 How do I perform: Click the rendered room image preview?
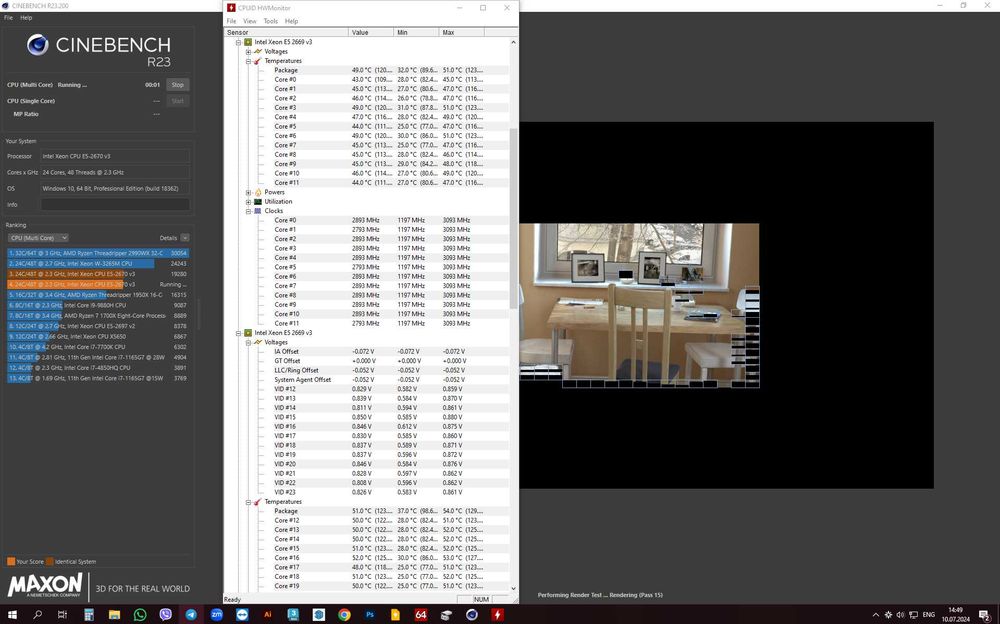pyautogui.click(x=640, y=305)
